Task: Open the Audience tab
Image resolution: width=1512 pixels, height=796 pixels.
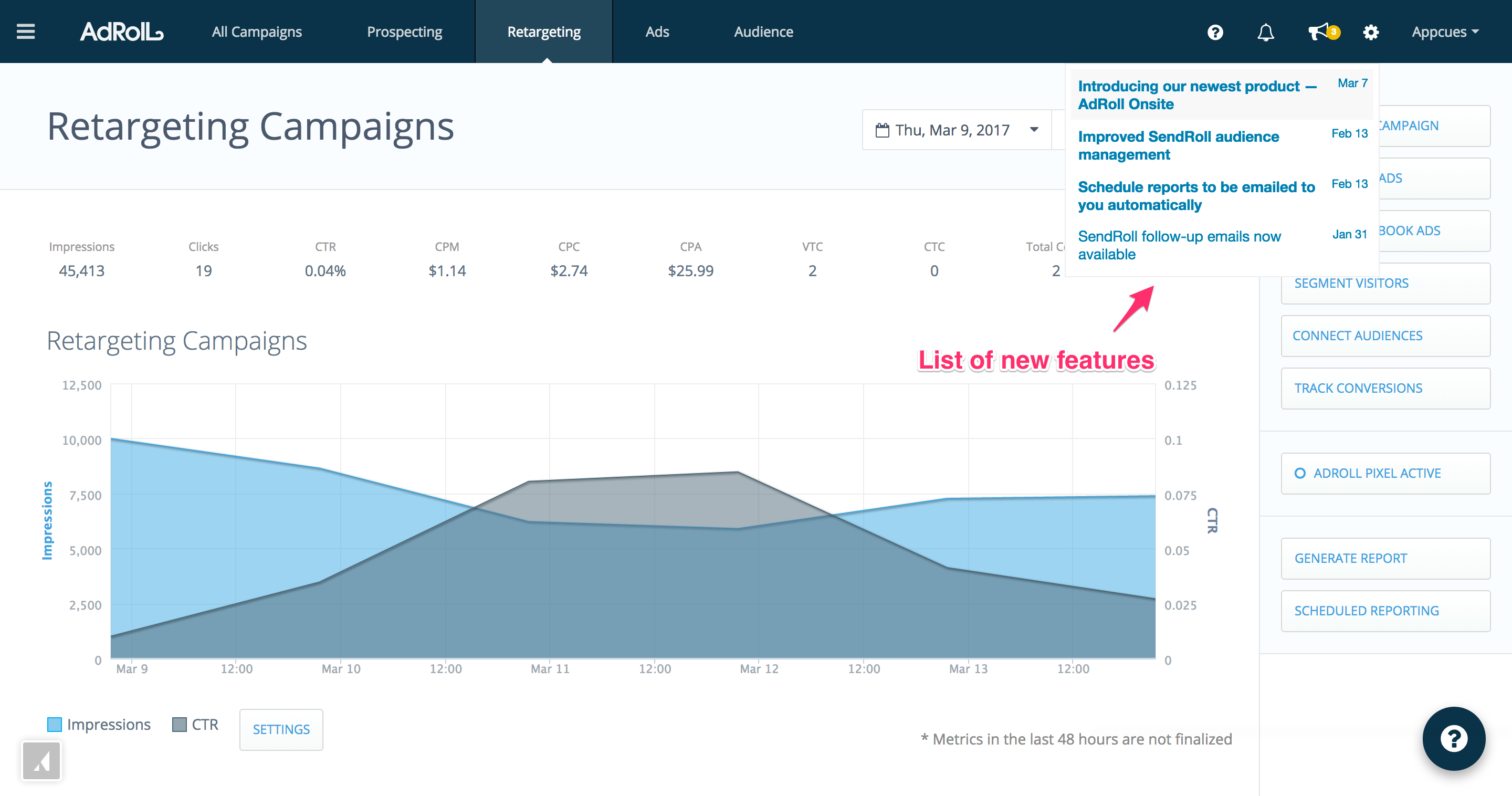Action: click(763, 32)
